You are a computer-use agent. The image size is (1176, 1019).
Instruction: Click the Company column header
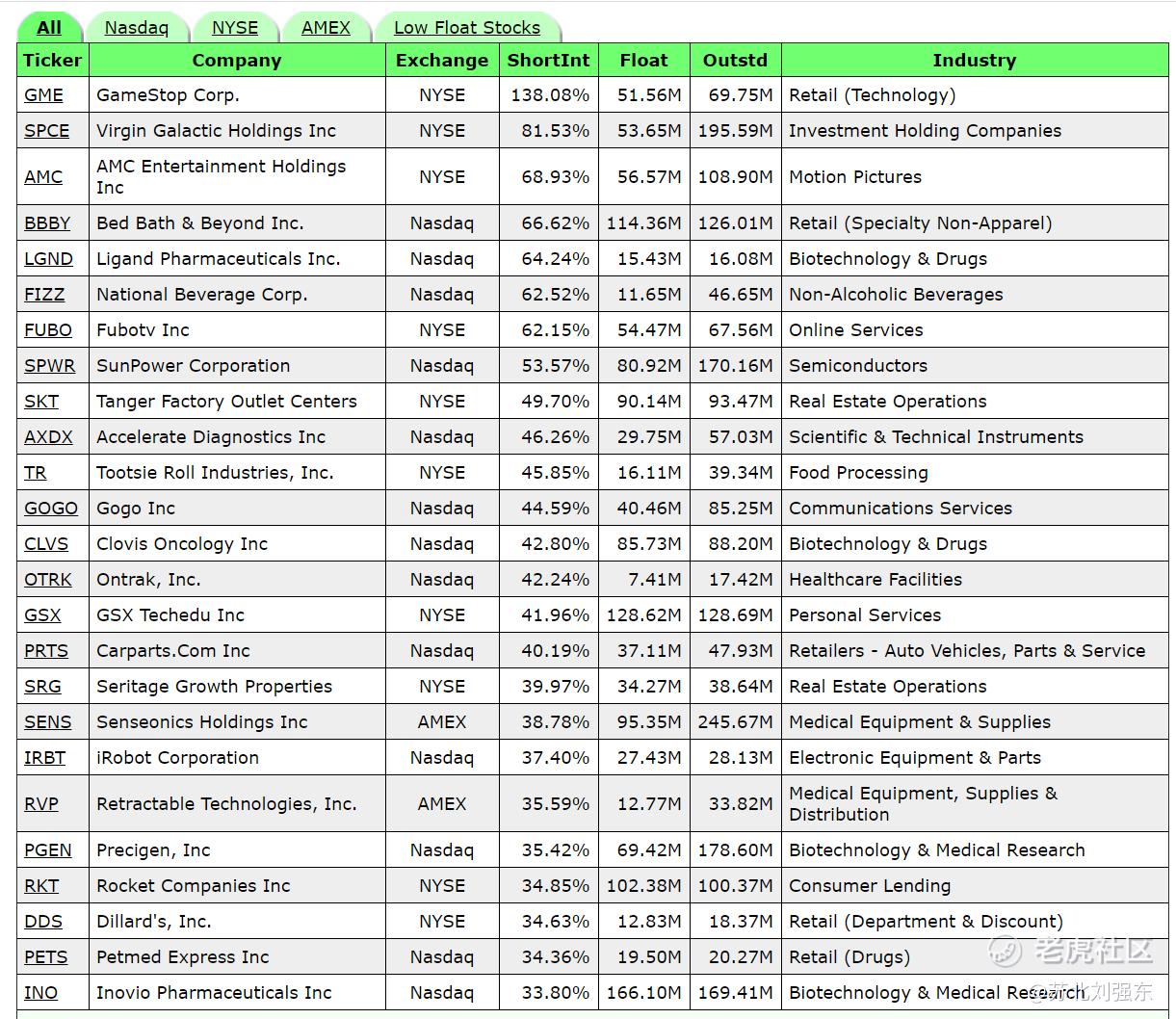237,61
